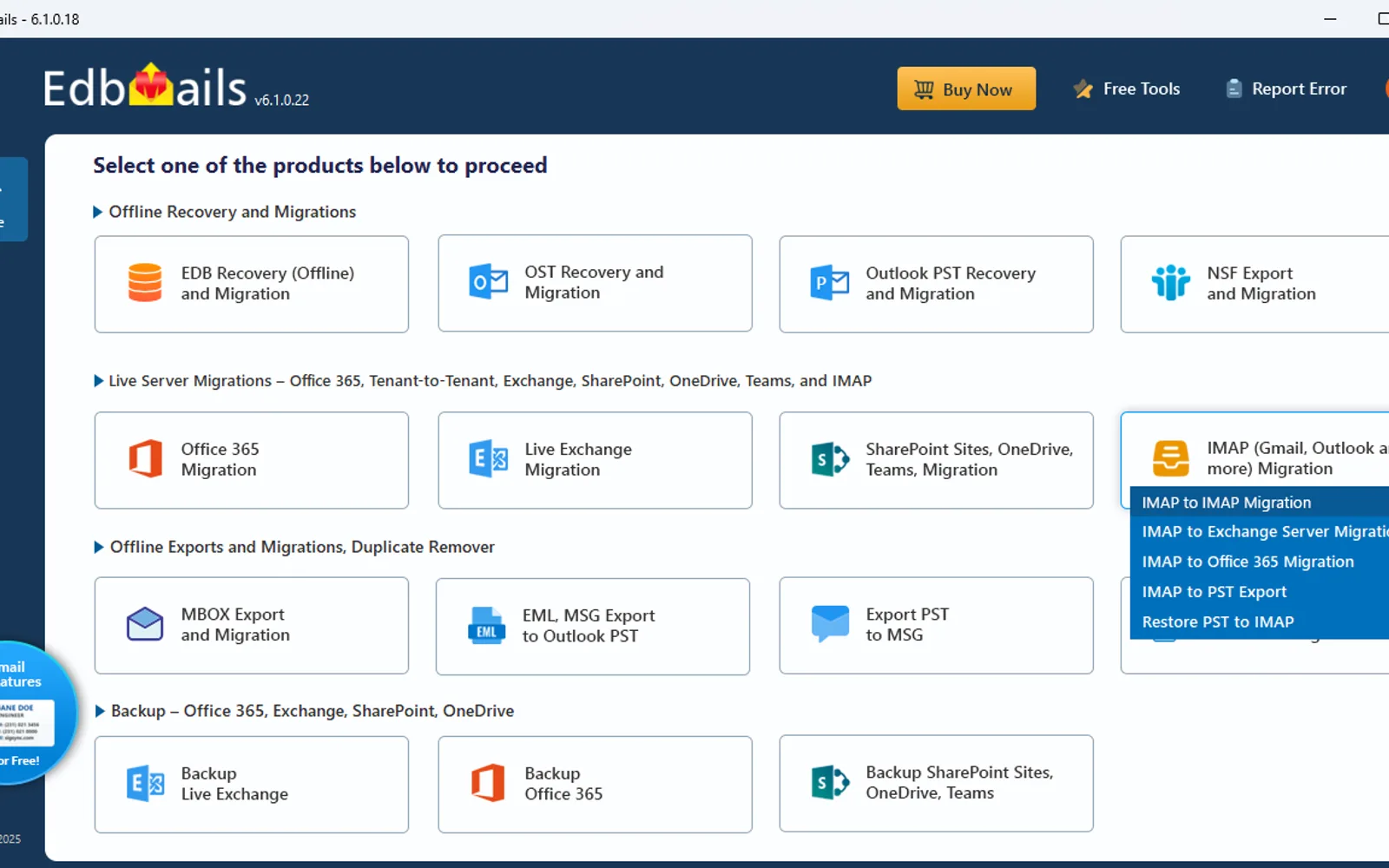The height and width of the screenshot is (868, 1389).
Task: Open Backup SharePoint Sites, OneDrive, Teams
Action: point(936,784)
